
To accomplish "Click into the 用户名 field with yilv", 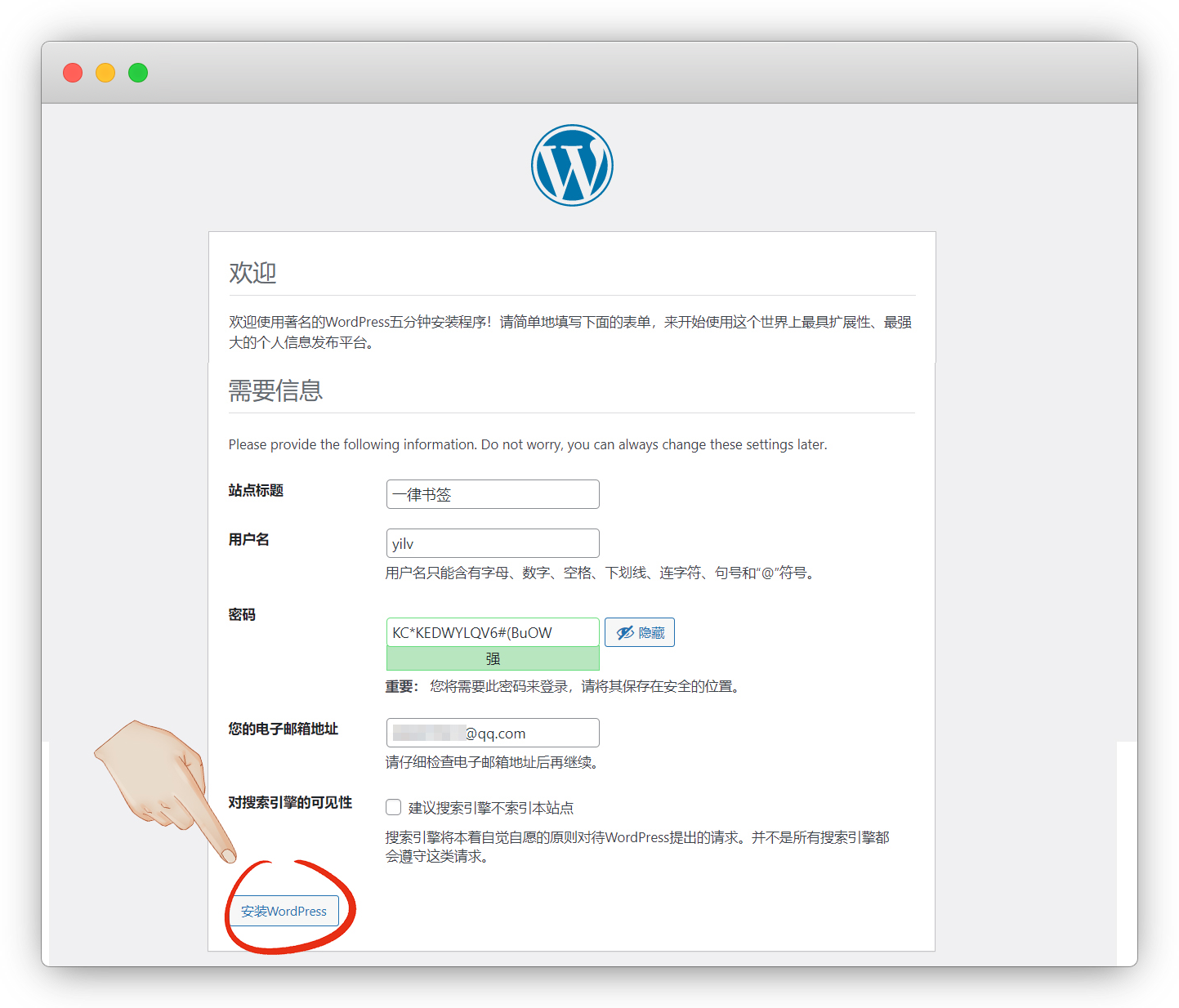I will click(493, 543).
